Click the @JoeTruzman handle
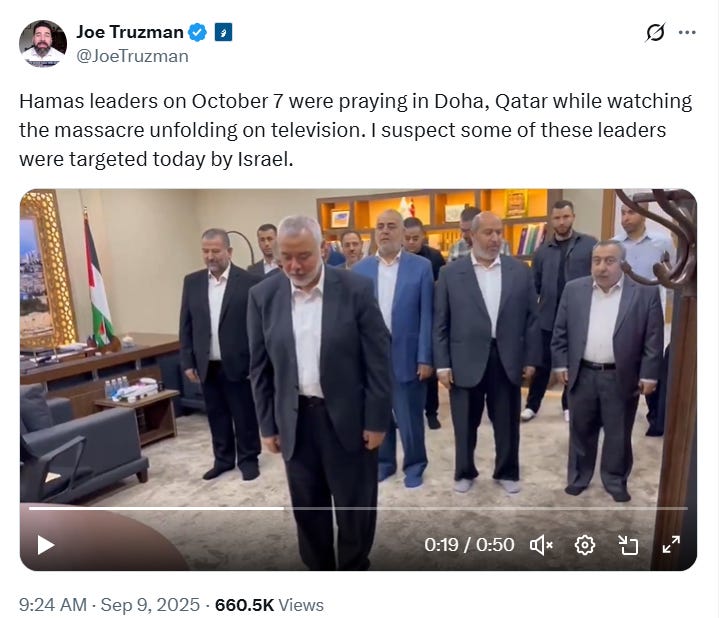 click(132, 56)
